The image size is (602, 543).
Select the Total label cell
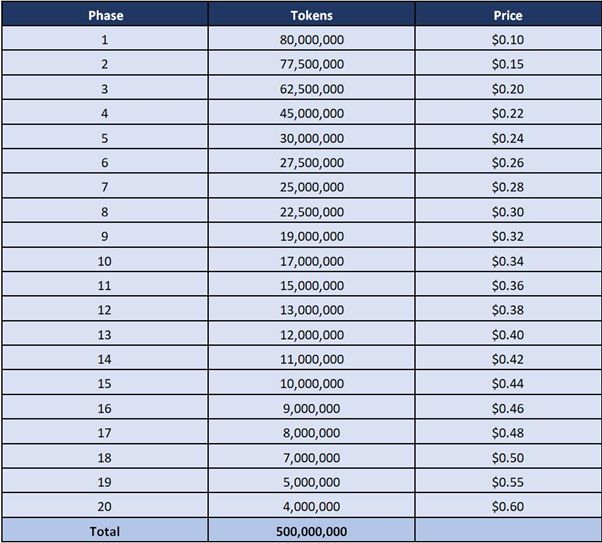coord(104,531)
